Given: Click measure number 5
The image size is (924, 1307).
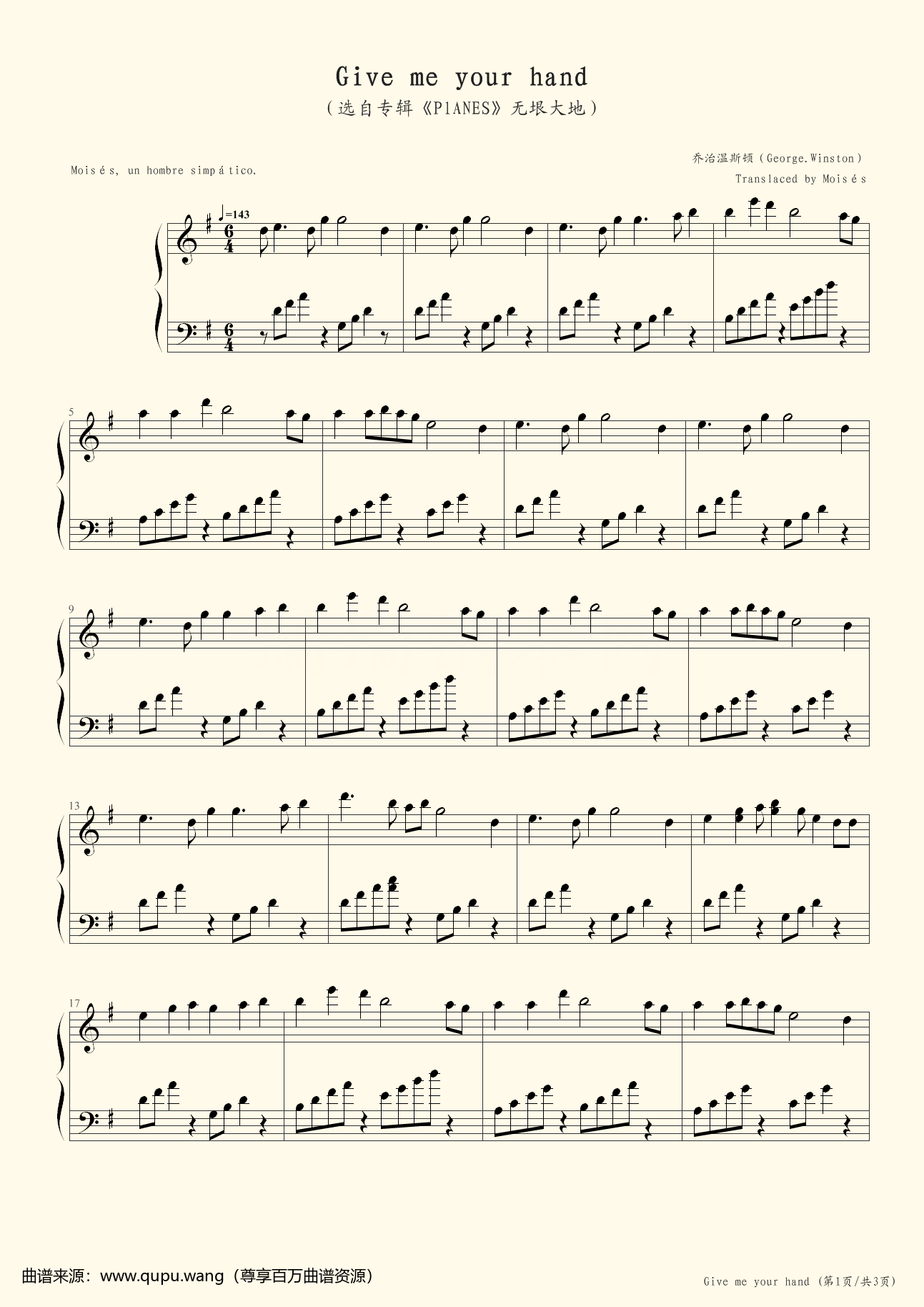Looking at the screenshot, I should click(x=71, y=413).
